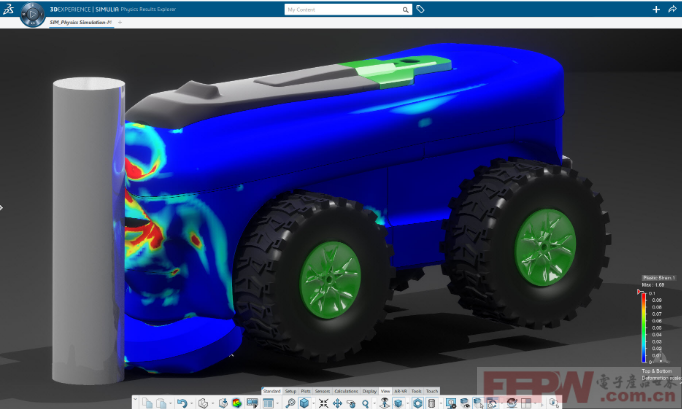Click the gray cylinder pole in the 3D scene

[x=88, y=231]
